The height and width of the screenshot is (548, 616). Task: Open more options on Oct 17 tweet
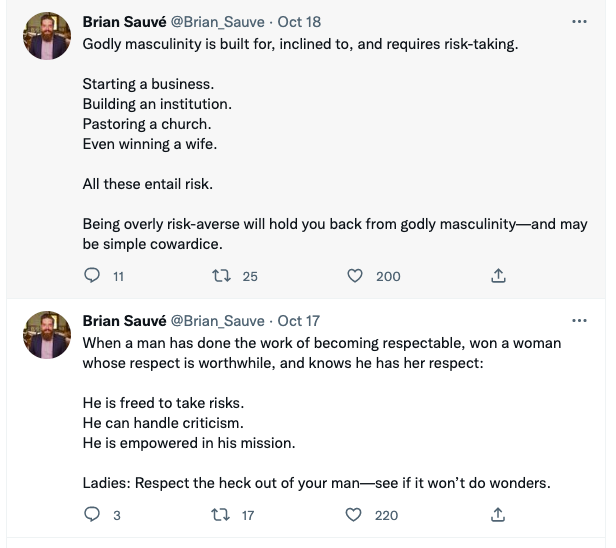click(579, 321)
